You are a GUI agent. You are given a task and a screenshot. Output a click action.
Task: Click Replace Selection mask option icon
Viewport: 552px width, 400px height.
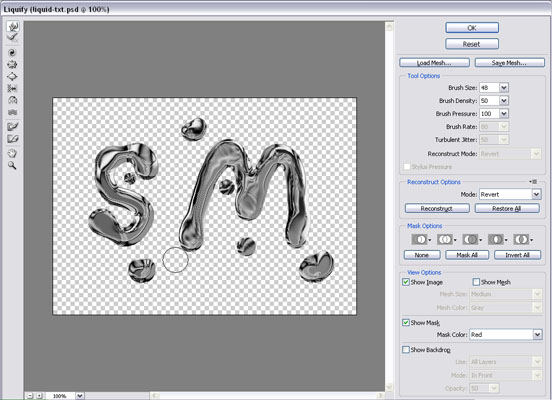(x=421, y=240)
